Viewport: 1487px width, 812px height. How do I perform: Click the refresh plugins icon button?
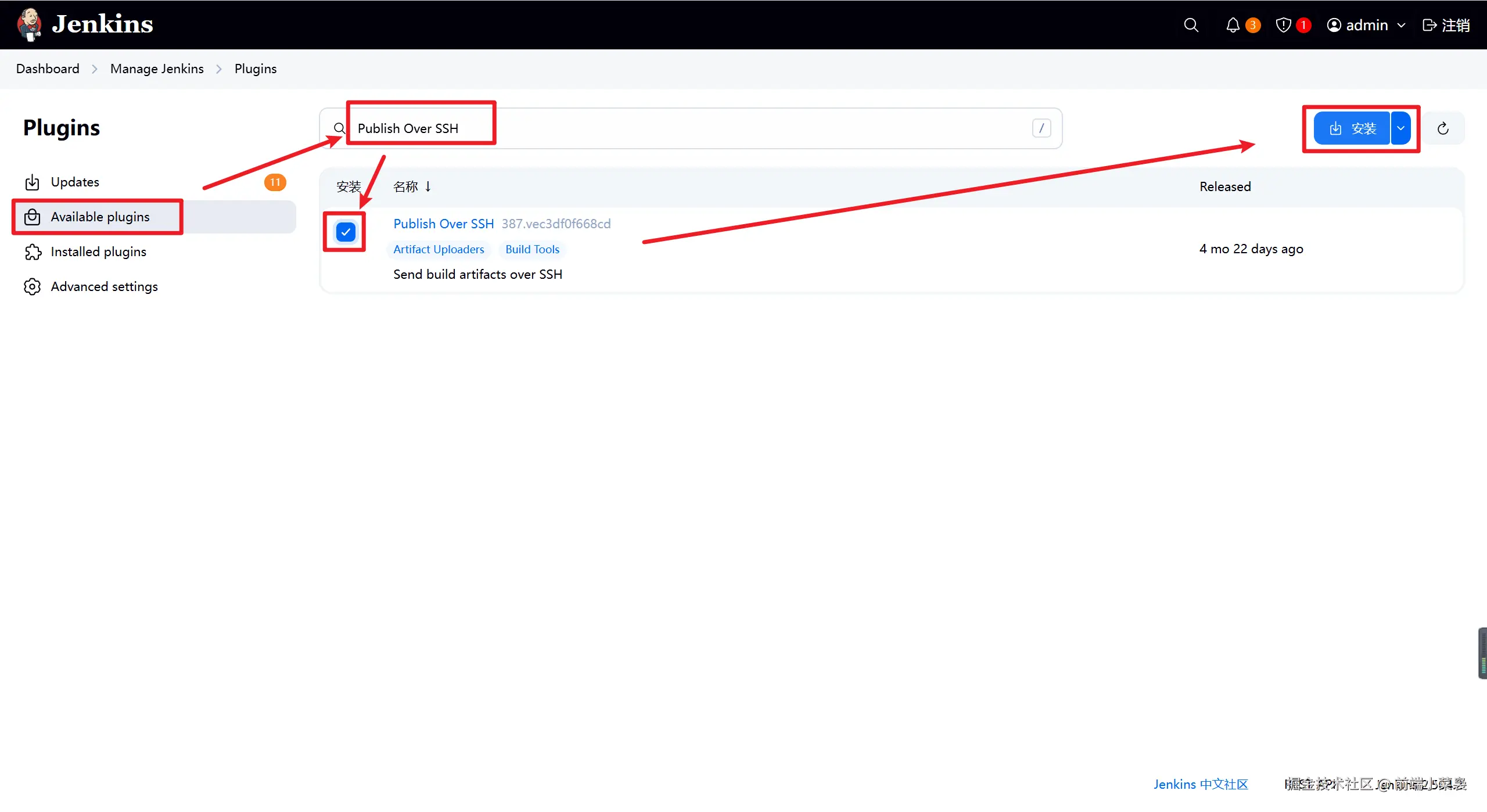click(1443, 128)
